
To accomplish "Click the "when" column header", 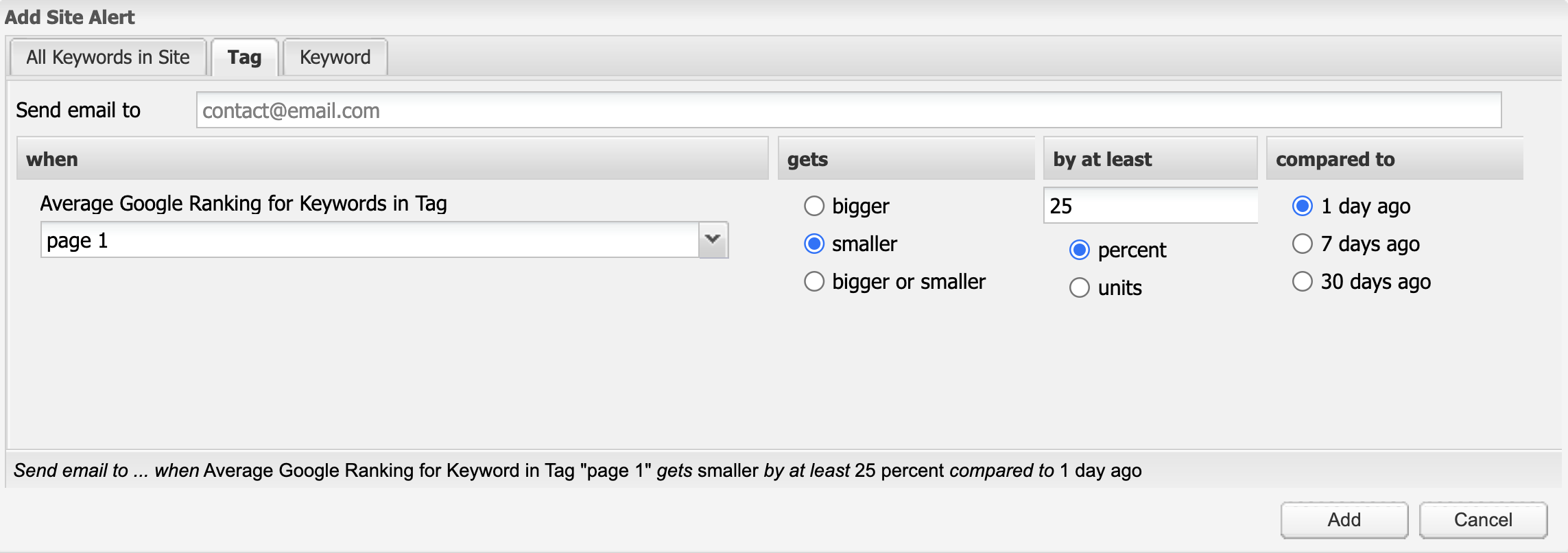I will point(392,159).
